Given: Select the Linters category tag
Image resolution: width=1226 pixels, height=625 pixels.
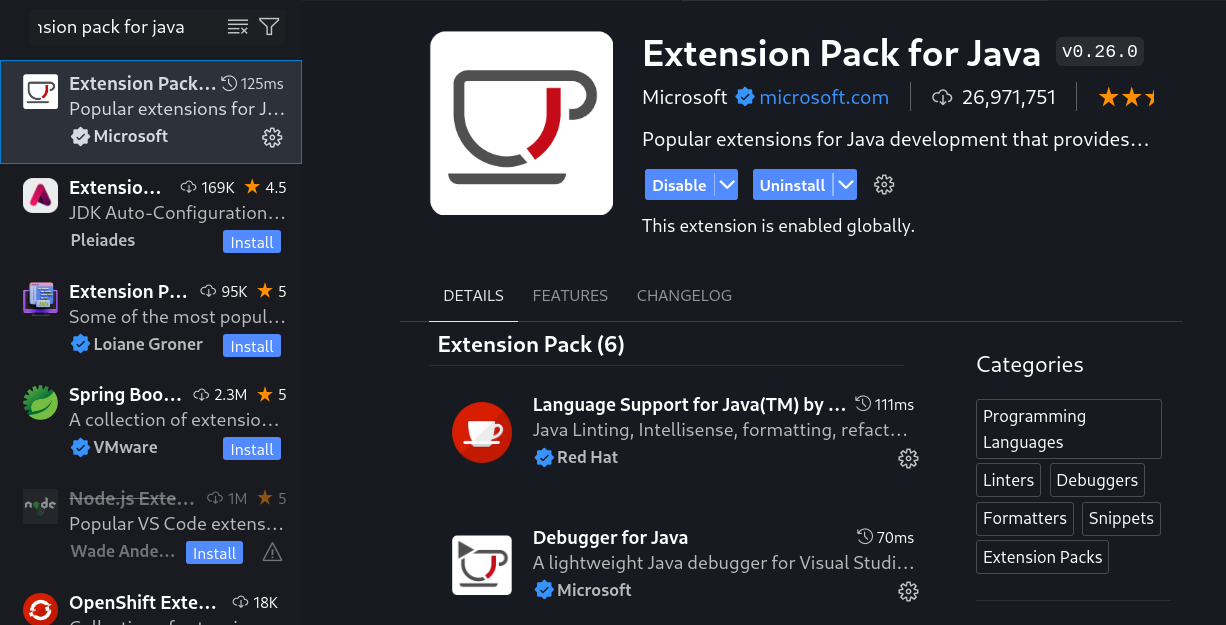Looking at the screenshot, I should (x=1008, y=480).
